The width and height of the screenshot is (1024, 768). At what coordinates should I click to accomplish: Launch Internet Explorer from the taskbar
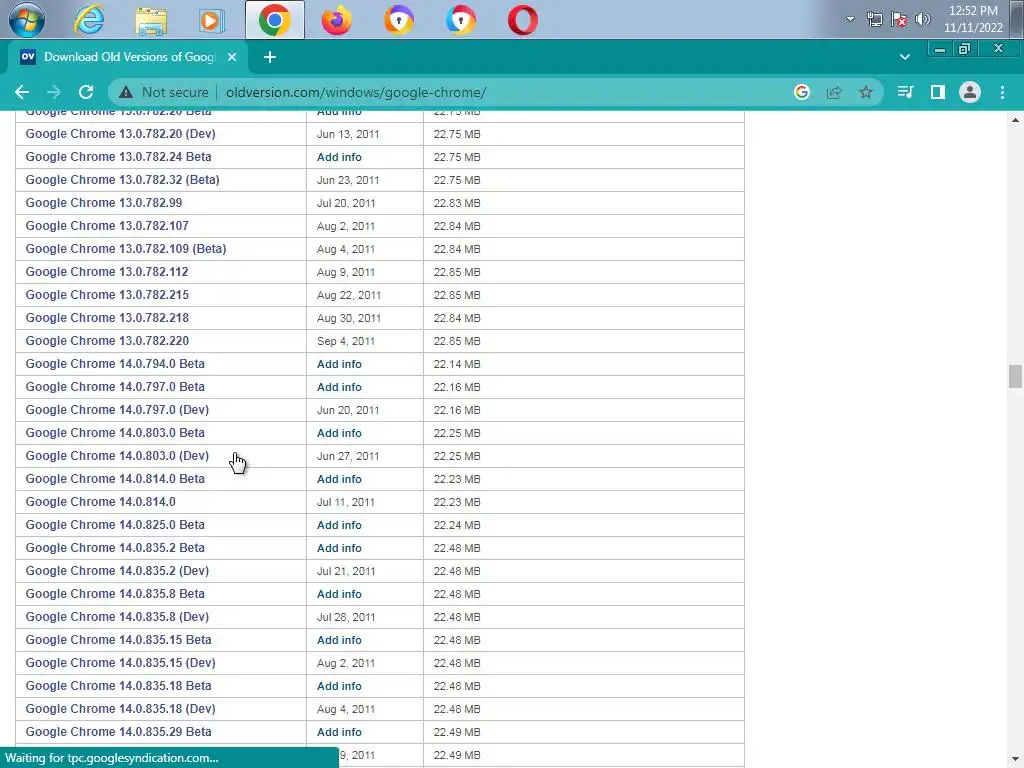pos(89,20)
